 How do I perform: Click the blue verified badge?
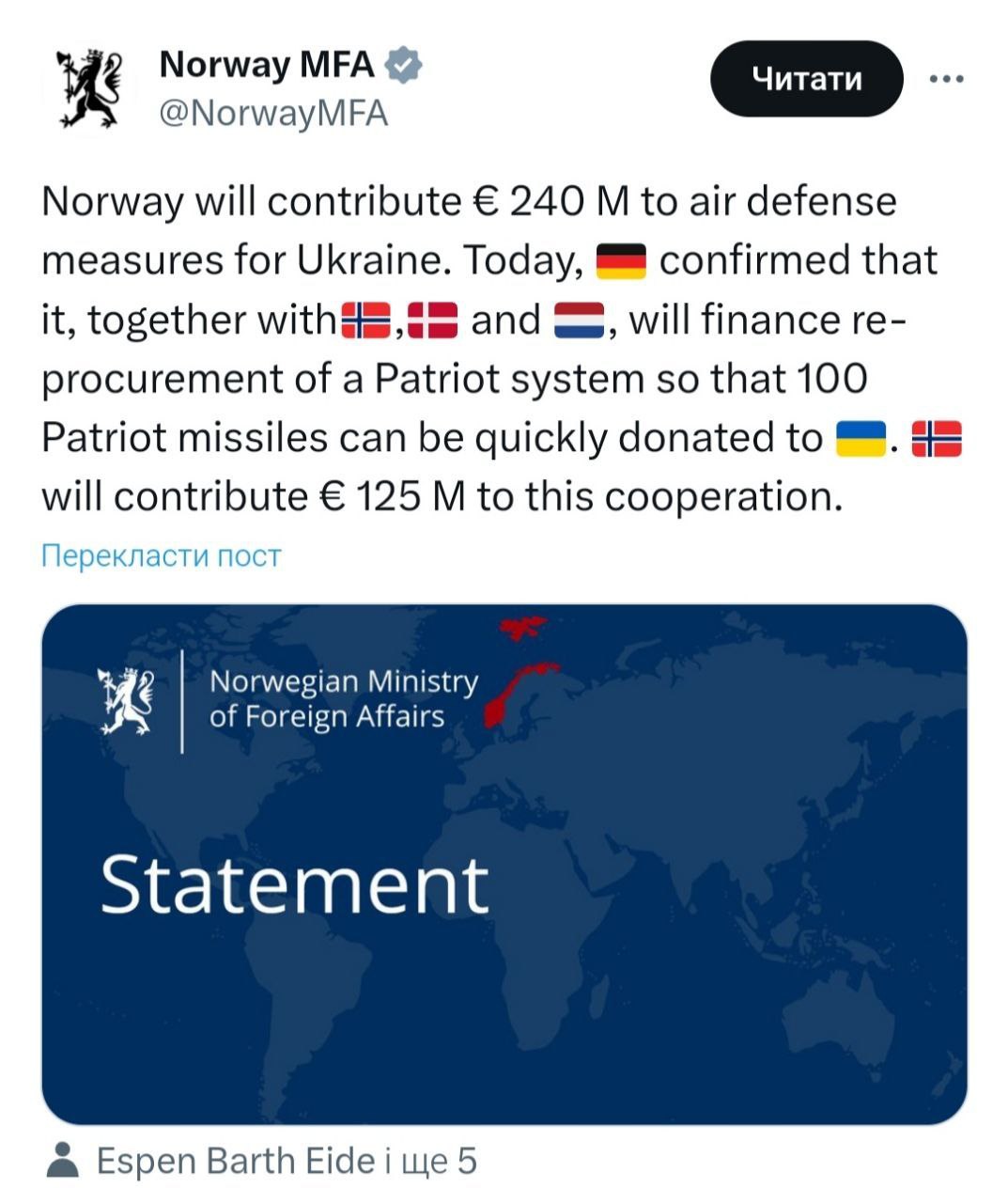tap(405, 66)
